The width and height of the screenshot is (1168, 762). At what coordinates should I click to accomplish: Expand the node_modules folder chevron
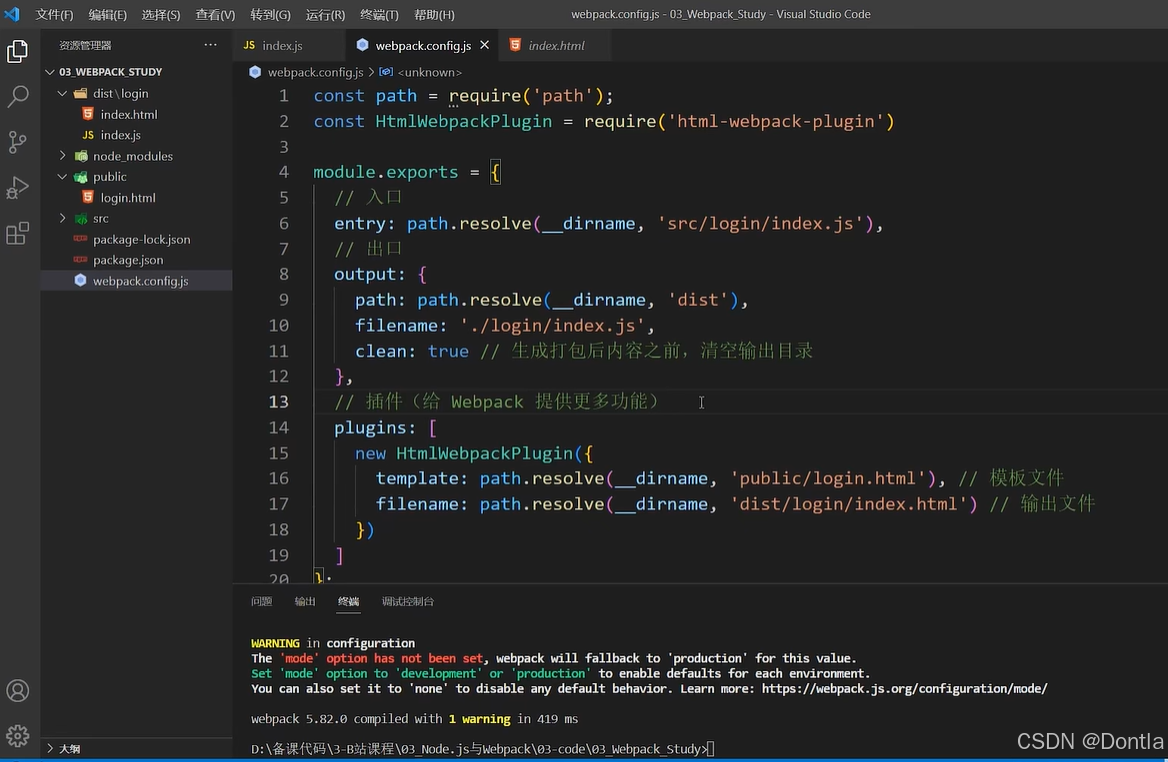coord(63,156)
